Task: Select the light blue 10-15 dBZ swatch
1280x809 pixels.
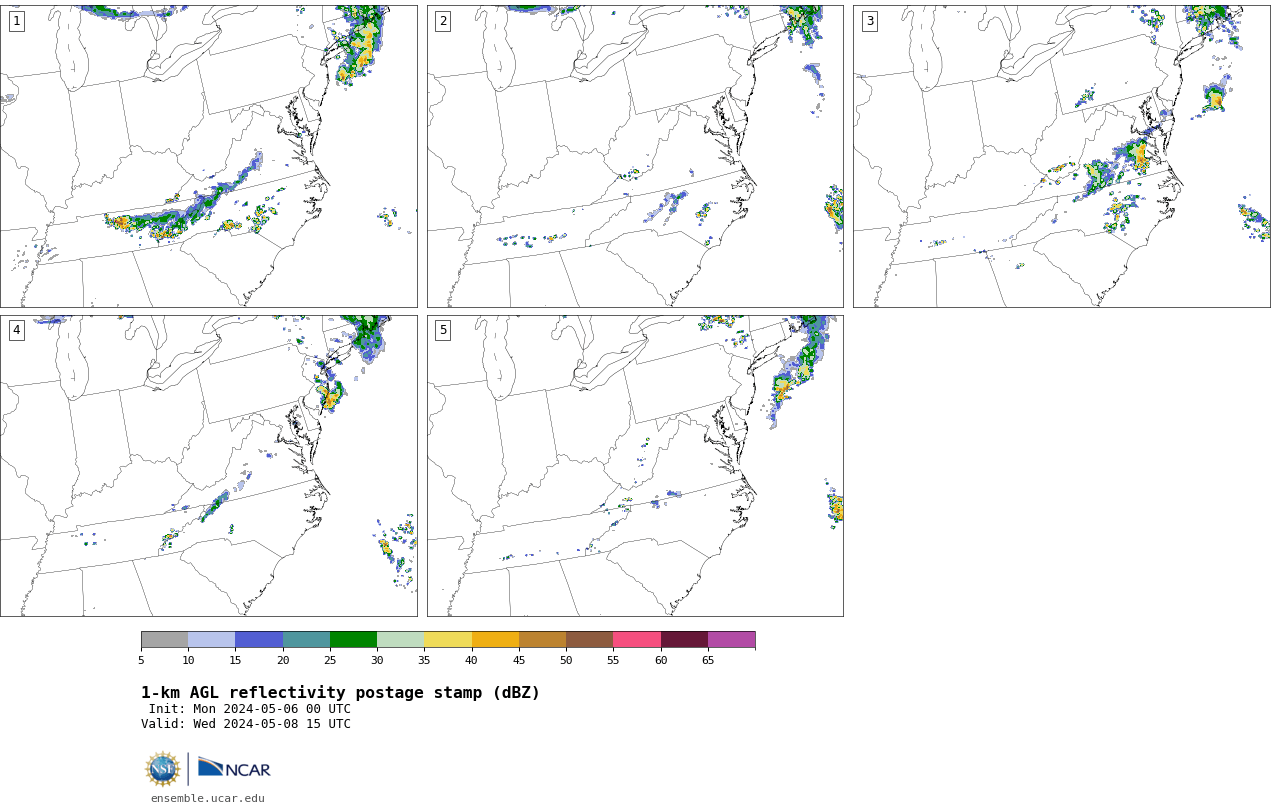Action: tap(211, 640)
